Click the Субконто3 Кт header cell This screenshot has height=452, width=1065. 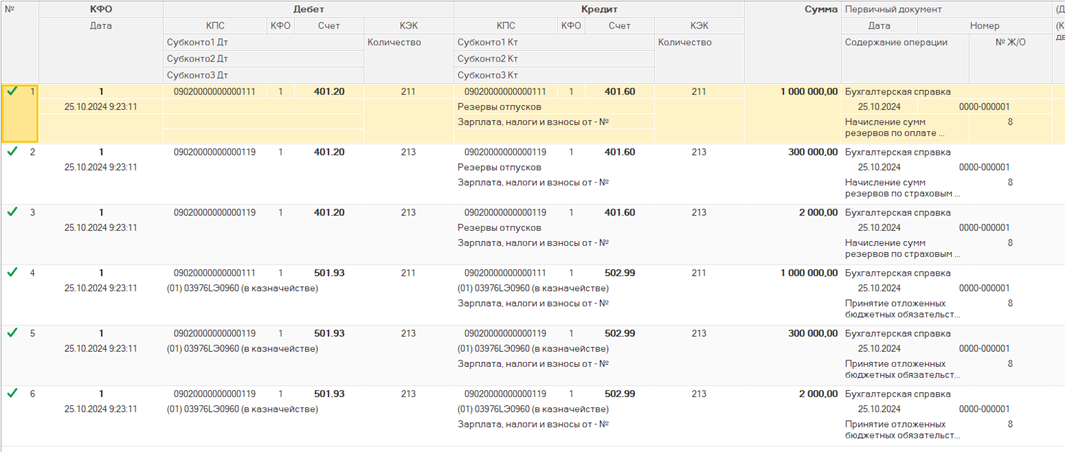click(x=554, y=75)
